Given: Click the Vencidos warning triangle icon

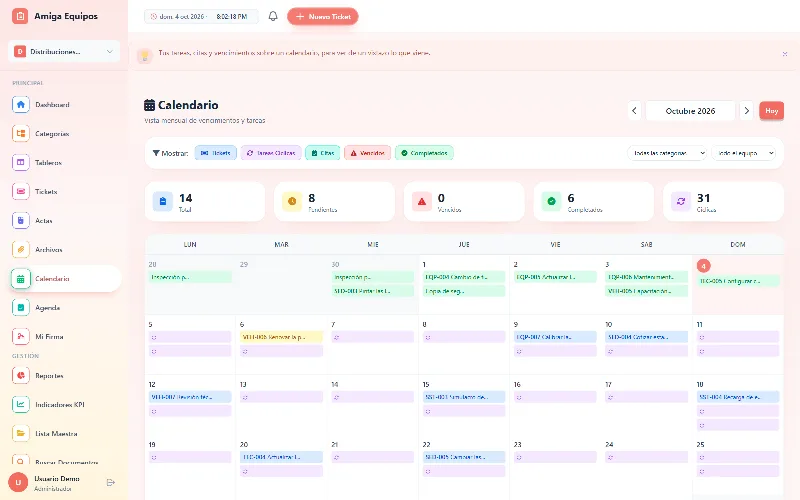Looking at the screenshot, I should (422, 202).
